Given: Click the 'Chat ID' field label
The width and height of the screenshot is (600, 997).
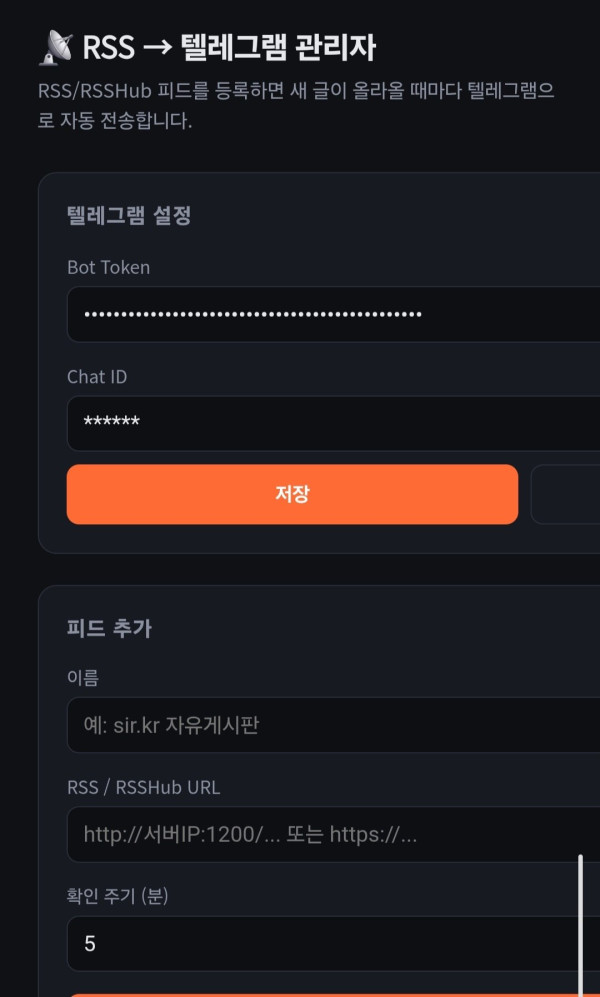Looking at the screenshot, I should click(x=97, y=377).
